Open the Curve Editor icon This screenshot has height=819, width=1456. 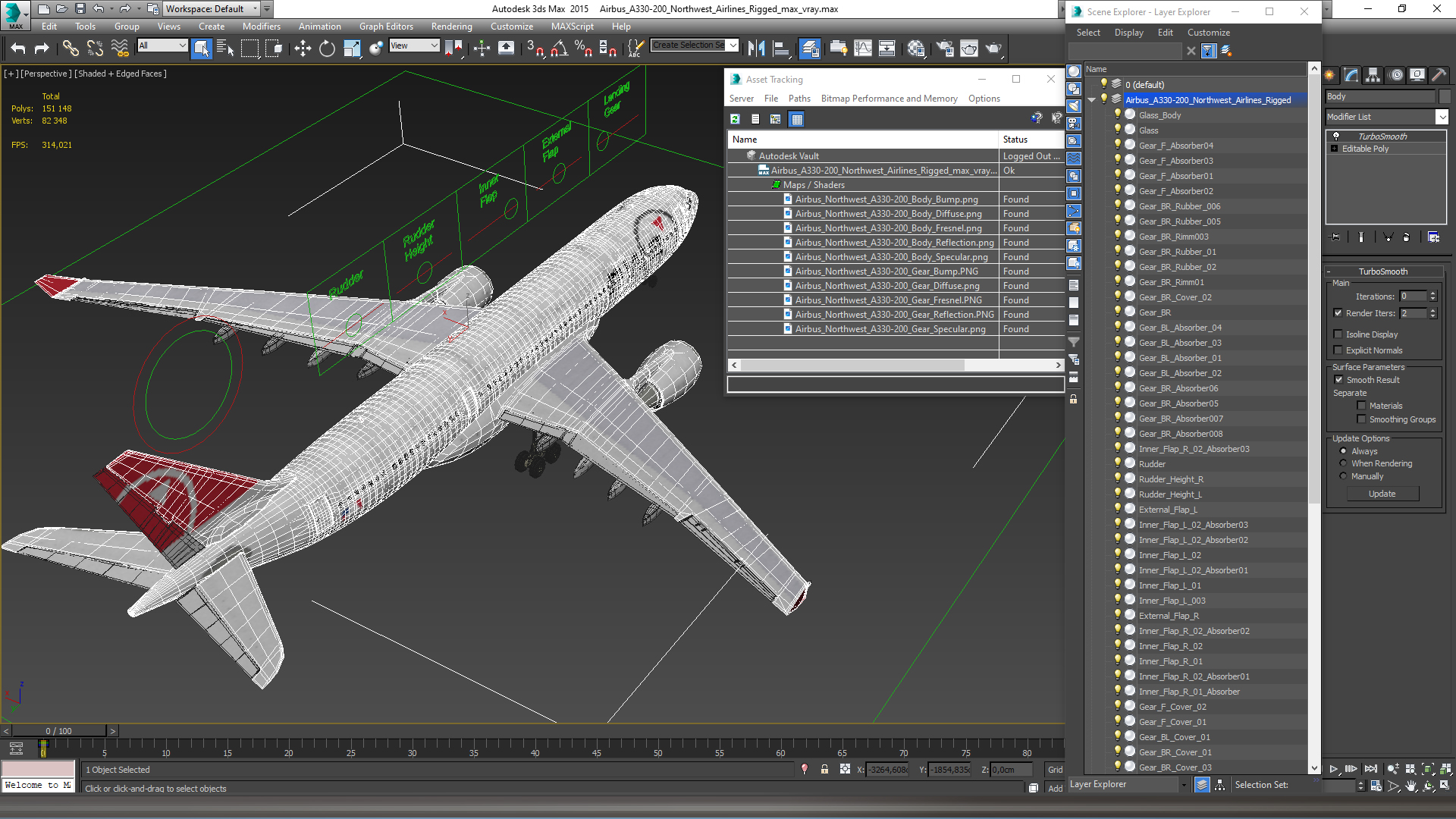point(863,49)
